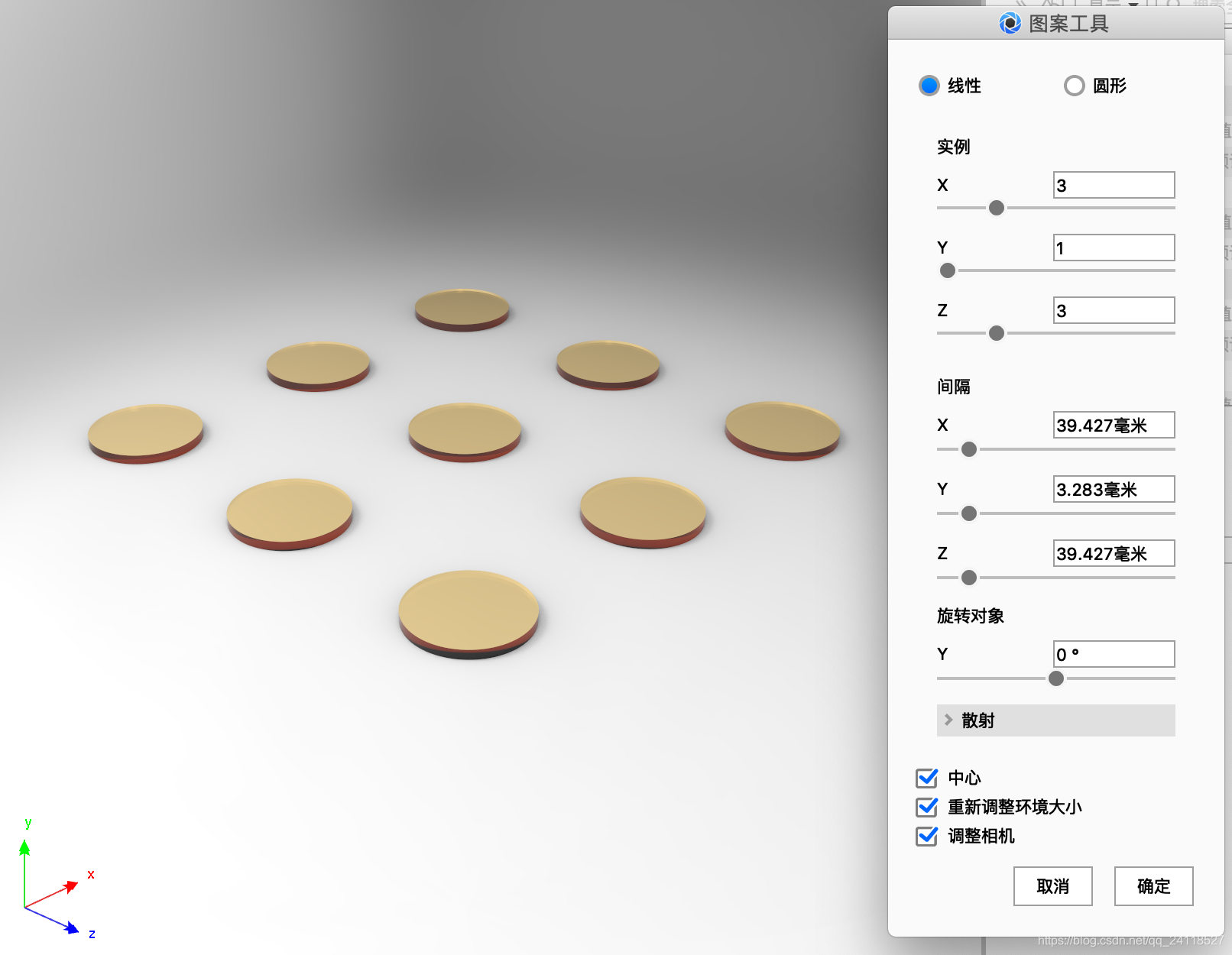Select the 圆形 radio button
Viewport: 1232px width, 955px height.
pos(1074,86)
